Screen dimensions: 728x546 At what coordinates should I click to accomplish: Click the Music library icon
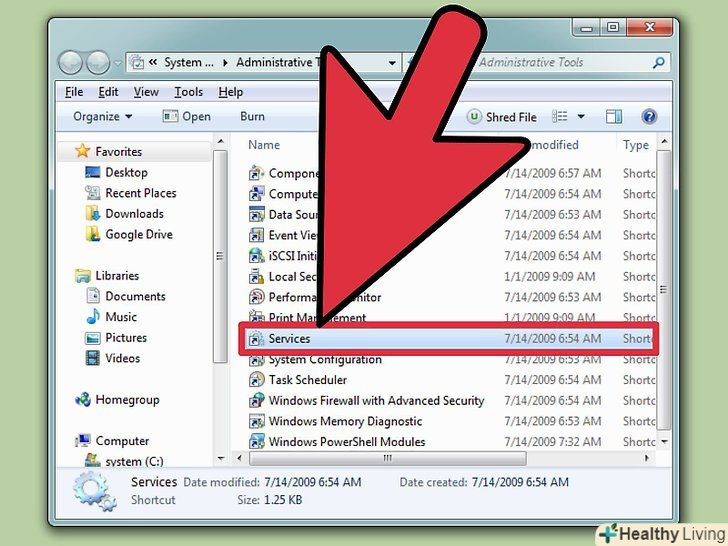coord(93,317)
